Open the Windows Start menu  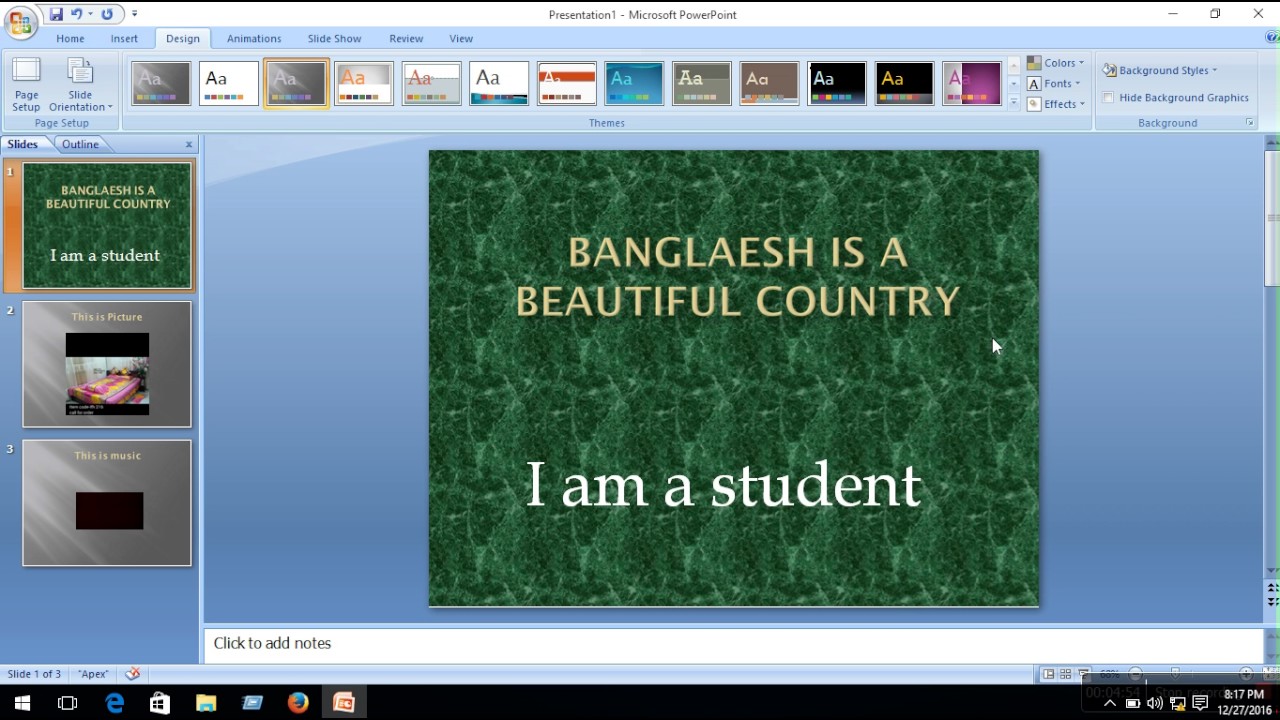(x=22, y=703)
